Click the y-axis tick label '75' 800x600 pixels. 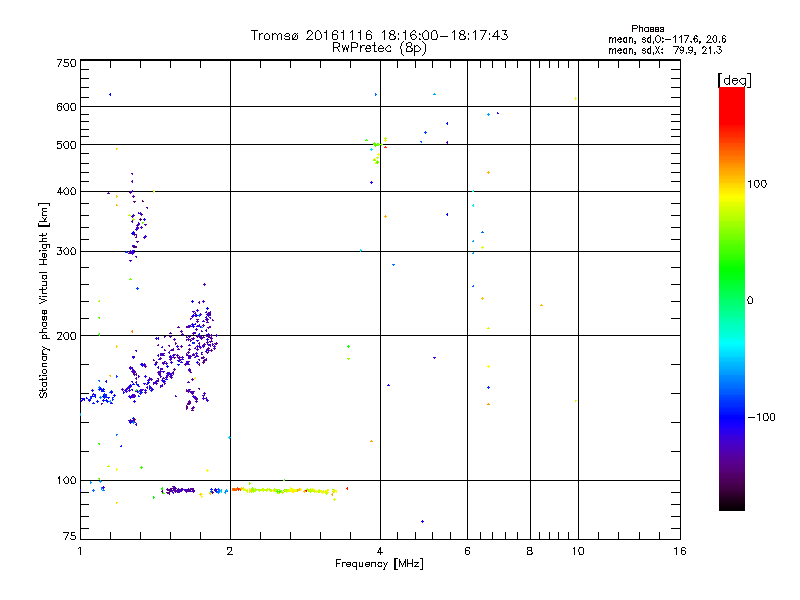click(x=70, y=536)
